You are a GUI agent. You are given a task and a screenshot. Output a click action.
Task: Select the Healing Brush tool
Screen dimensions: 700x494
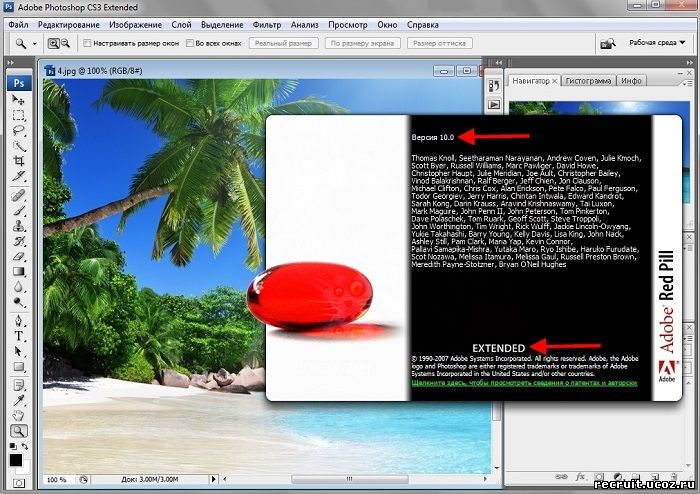click(18, 195)
